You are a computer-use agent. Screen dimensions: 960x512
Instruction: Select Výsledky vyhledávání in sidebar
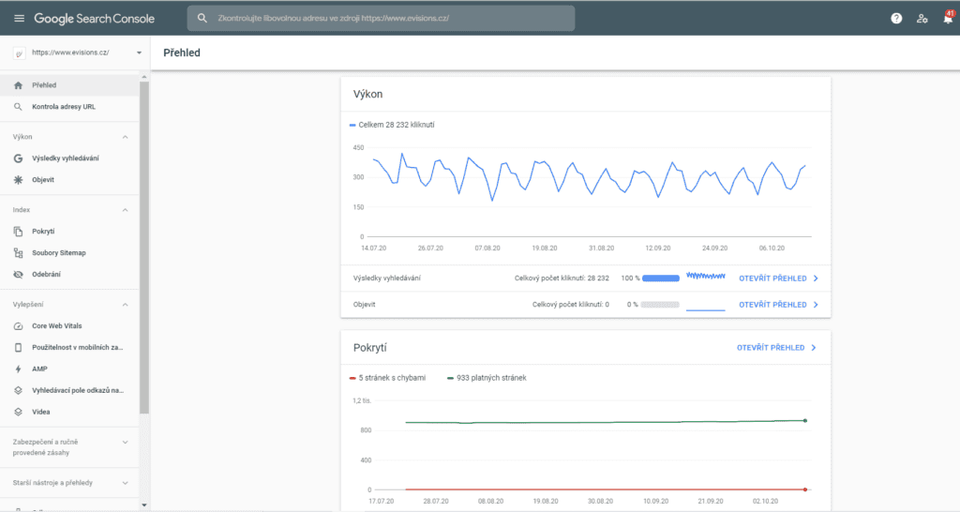click(x=65, y=158)
